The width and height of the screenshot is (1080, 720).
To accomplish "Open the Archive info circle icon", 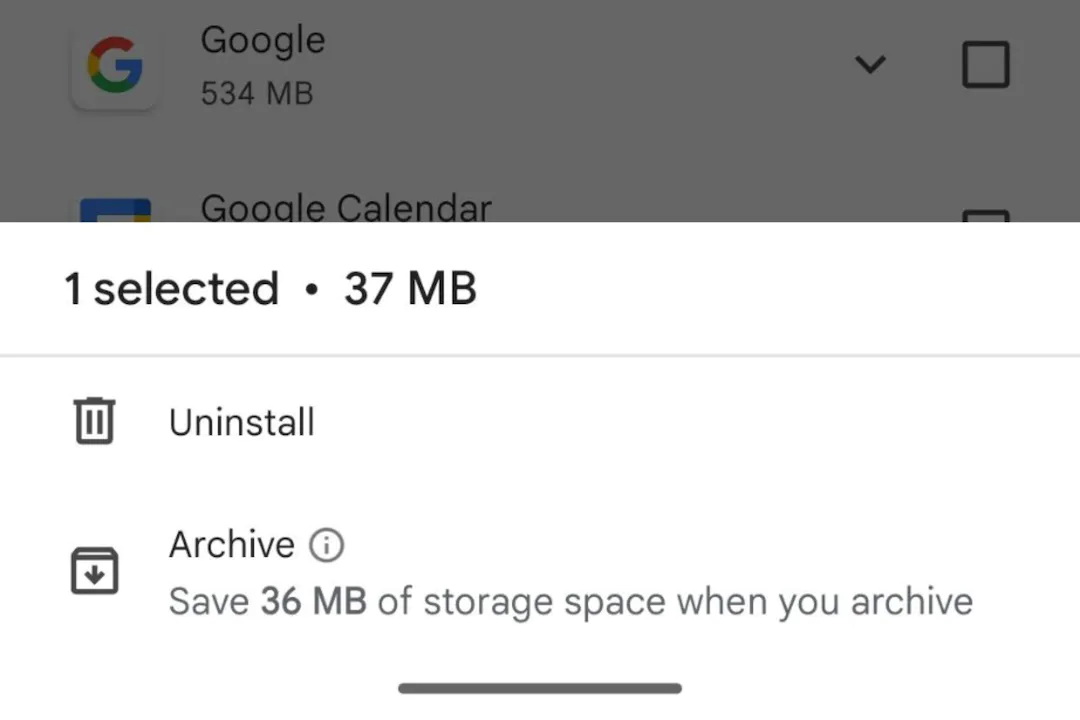I will (326, 545).
